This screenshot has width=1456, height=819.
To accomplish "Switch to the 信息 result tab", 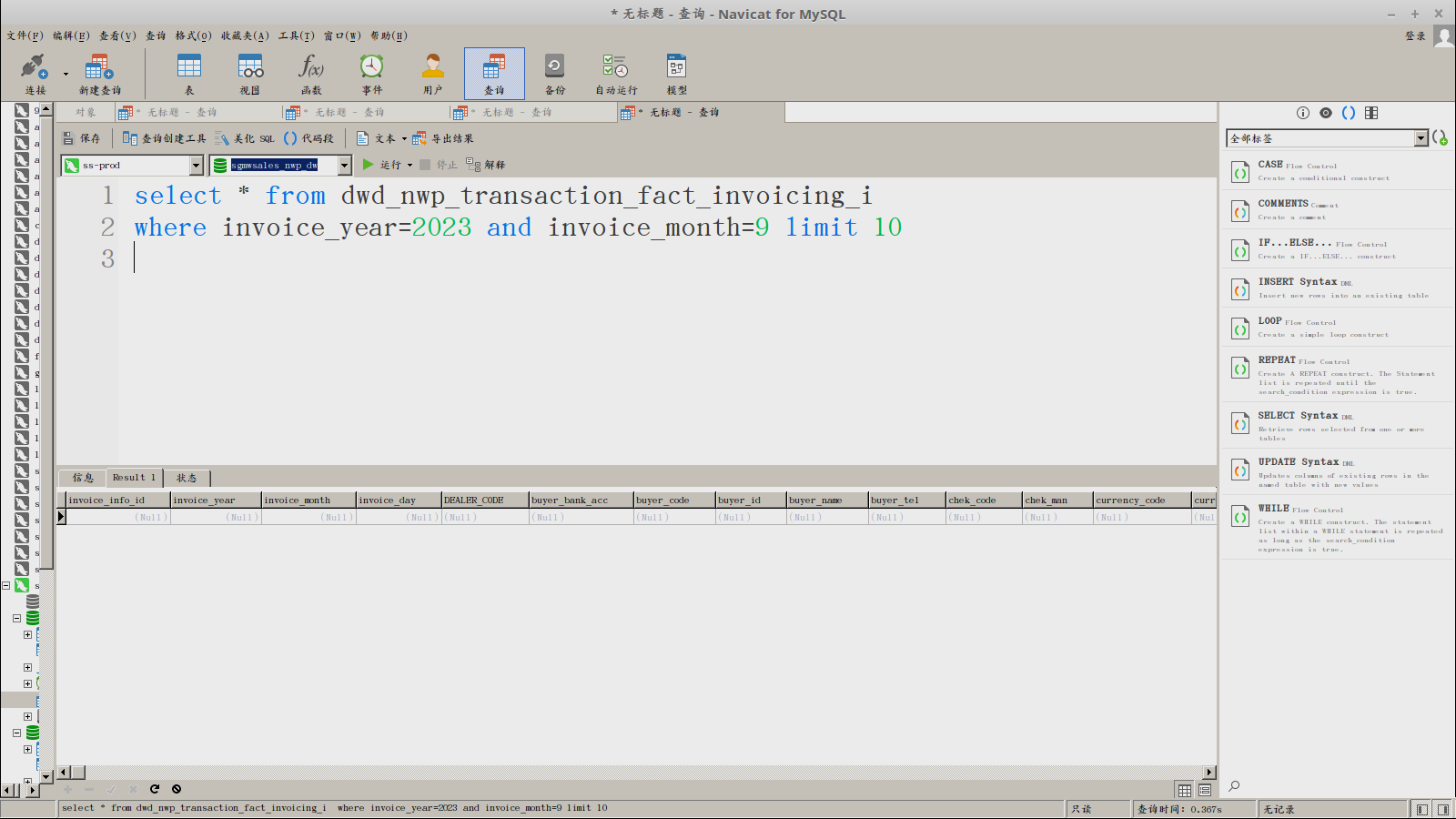I will pyautogui.click(x=83, y=478).
